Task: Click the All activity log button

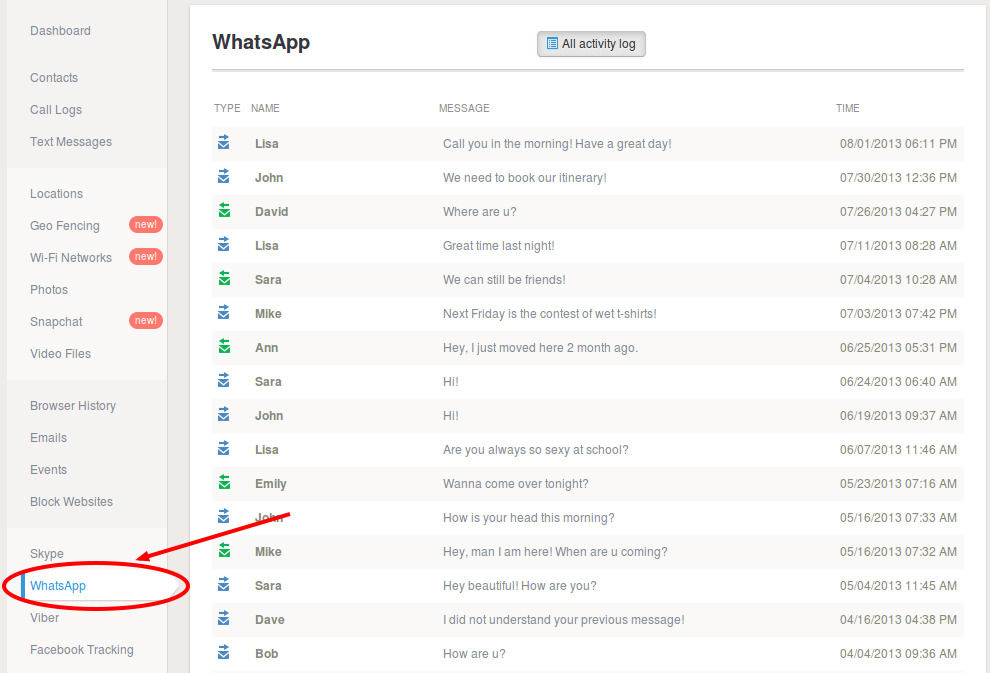Action: click(591, 44)
